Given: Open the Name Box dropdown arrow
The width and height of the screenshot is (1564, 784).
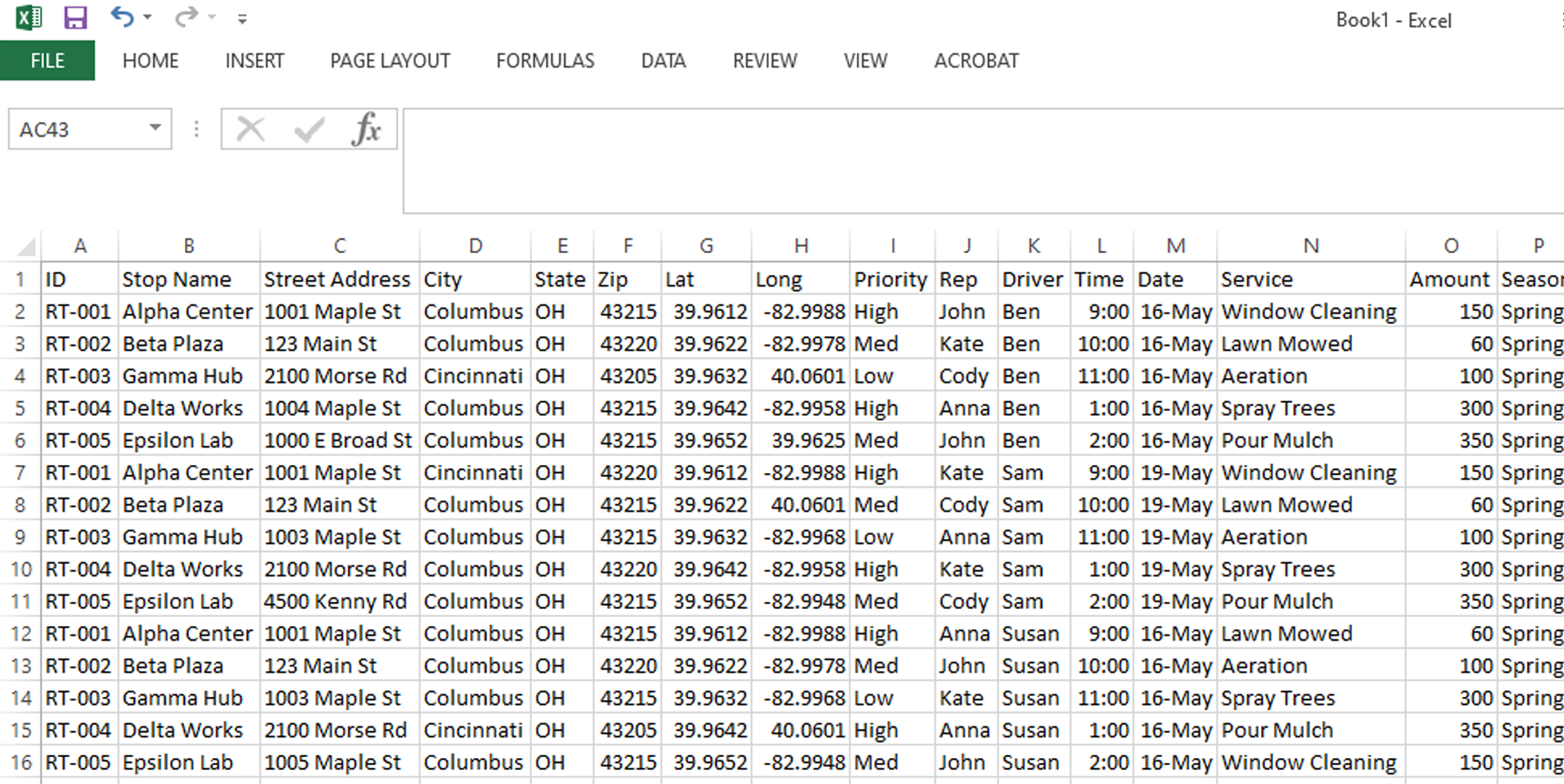Looking at the screenshot, I should coord(155,128).
